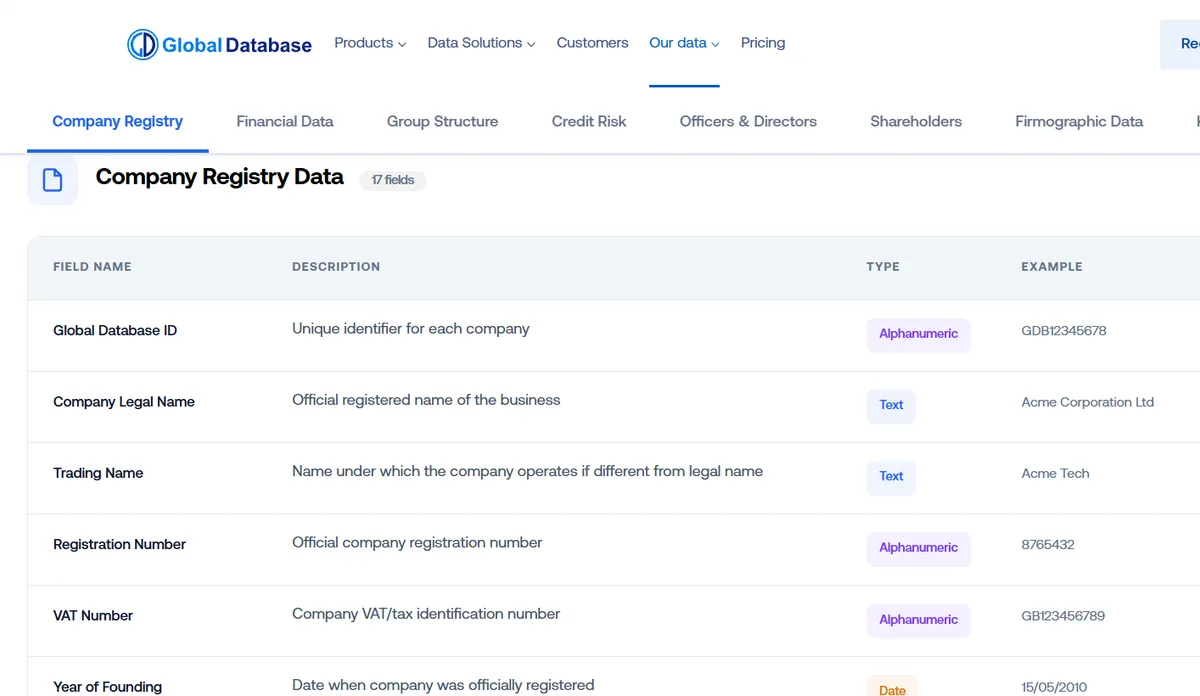Switch to the Financial Data tab

pos(285,121)
